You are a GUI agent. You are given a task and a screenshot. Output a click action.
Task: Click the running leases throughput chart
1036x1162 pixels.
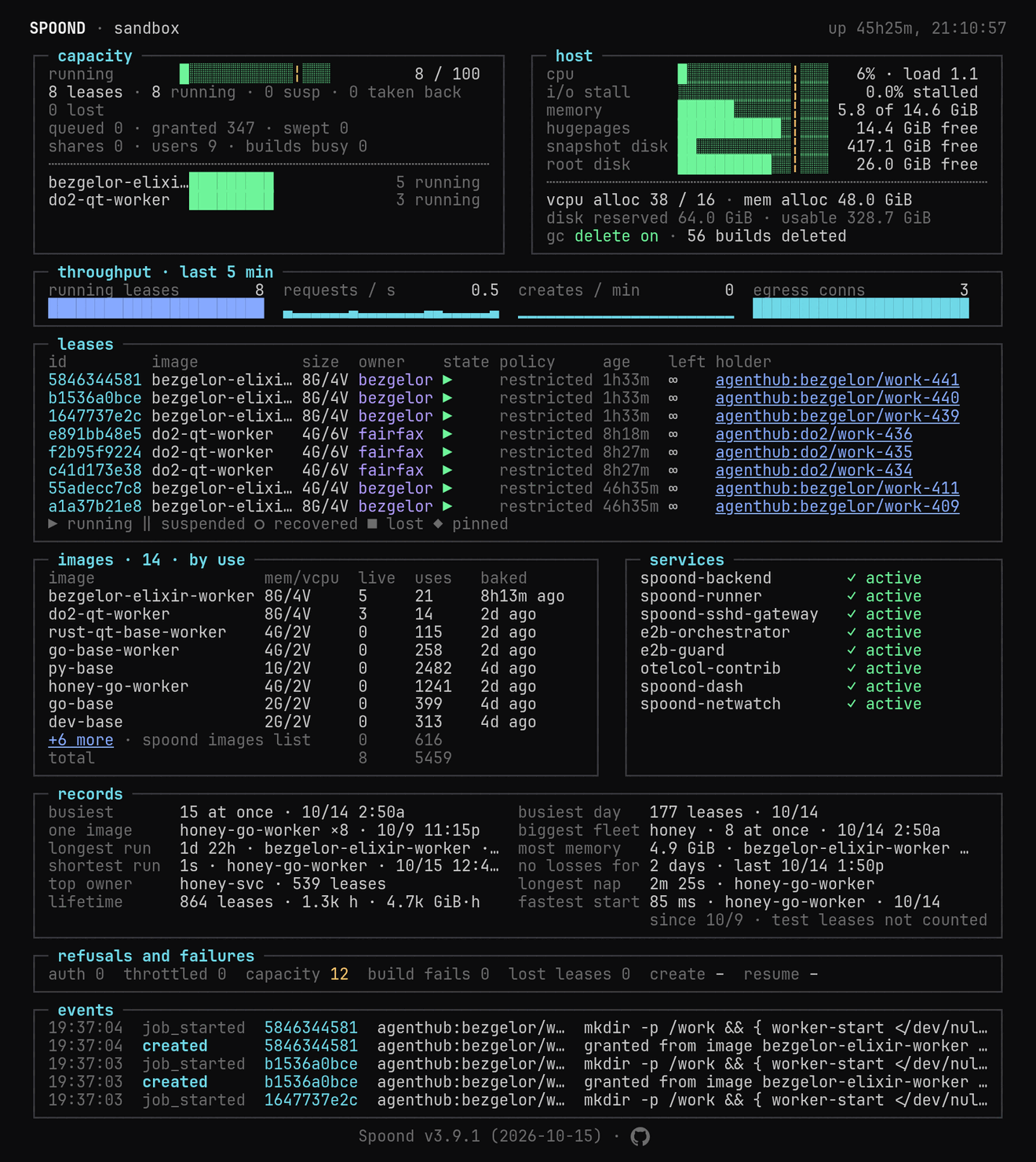(x=156, y=308)
